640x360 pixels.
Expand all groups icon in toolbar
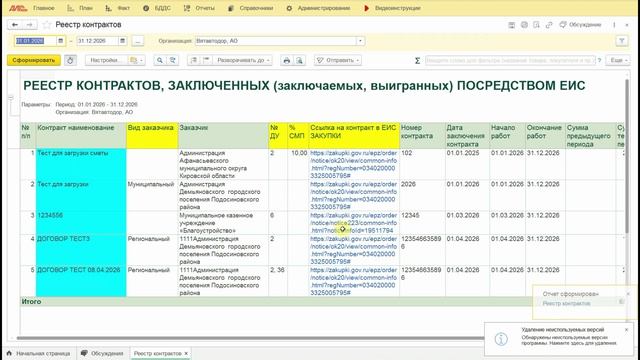[207, 60]
